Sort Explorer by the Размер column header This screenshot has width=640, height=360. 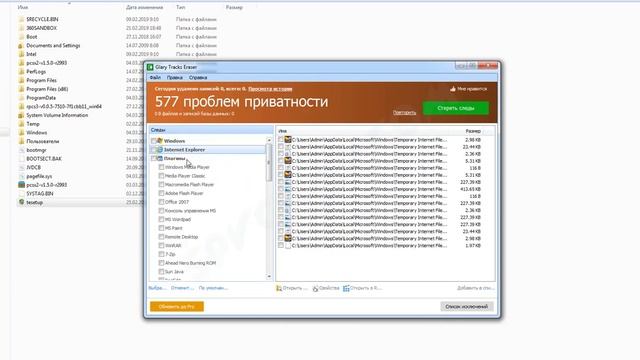pos(234,7)
